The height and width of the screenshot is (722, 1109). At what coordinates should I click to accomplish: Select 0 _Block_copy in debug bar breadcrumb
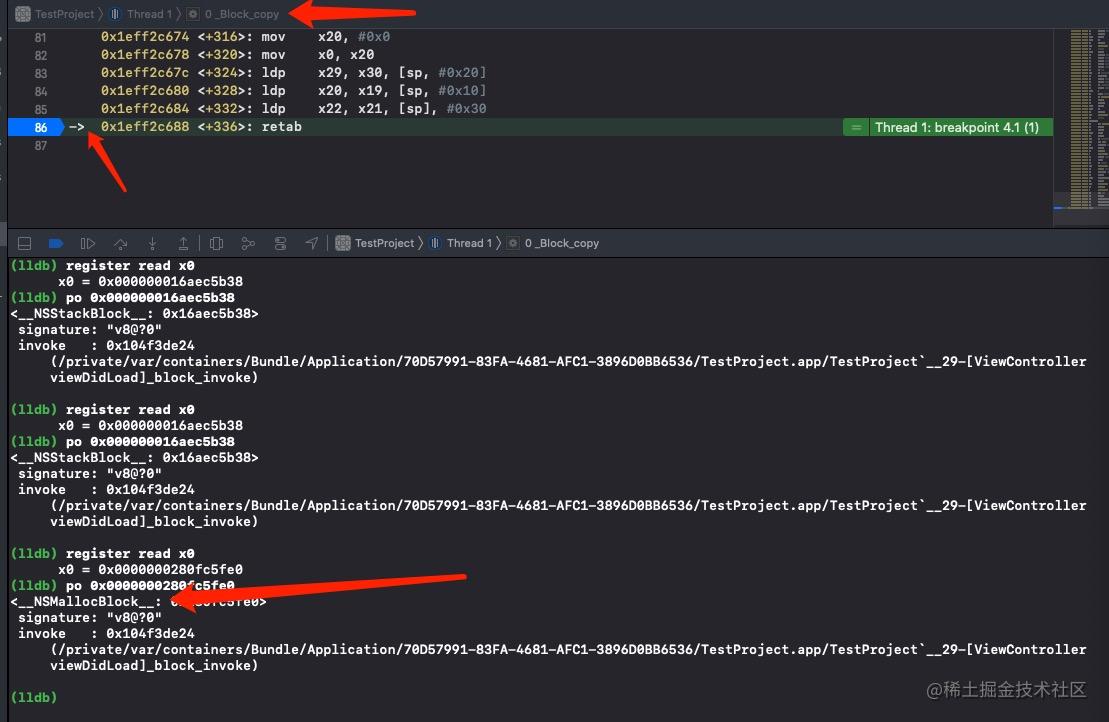(562, 243)
